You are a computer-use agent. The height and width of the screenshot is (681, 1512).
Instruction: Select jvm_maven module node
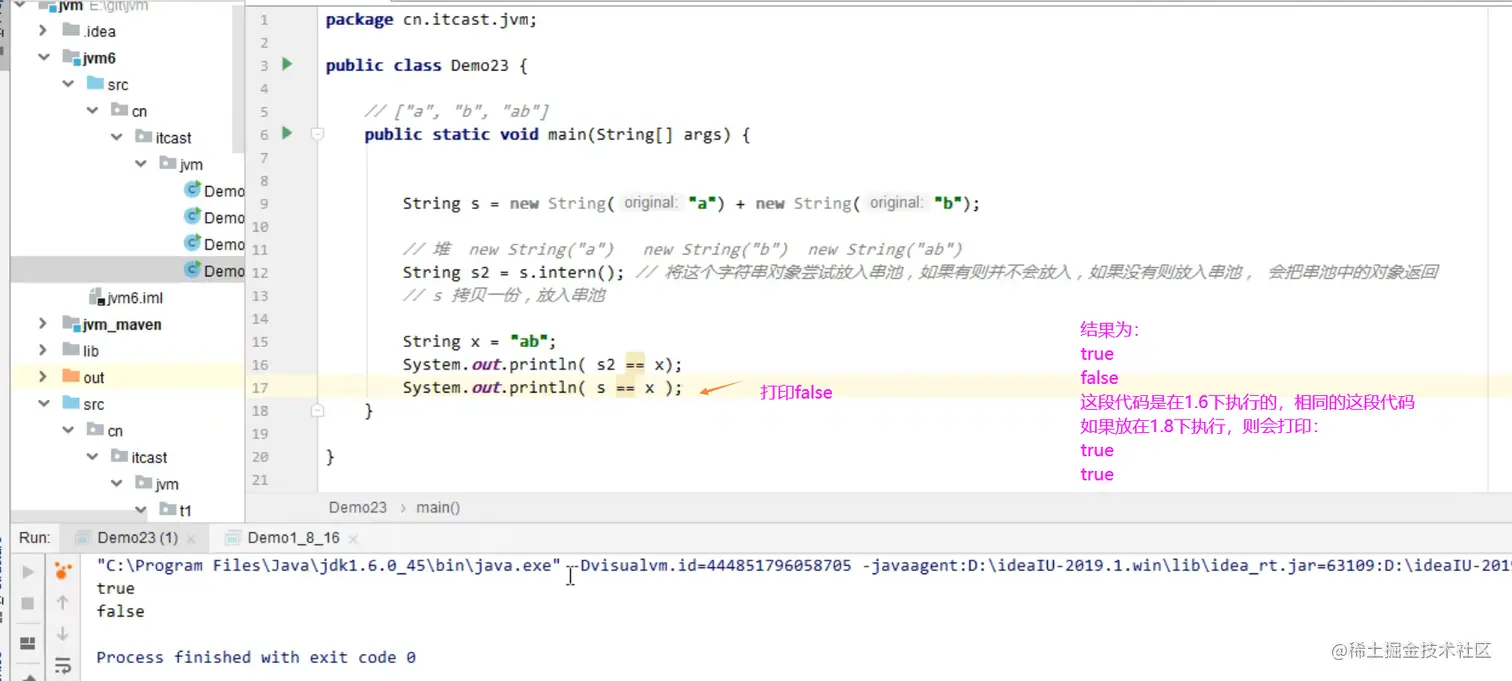pos(111,324)
